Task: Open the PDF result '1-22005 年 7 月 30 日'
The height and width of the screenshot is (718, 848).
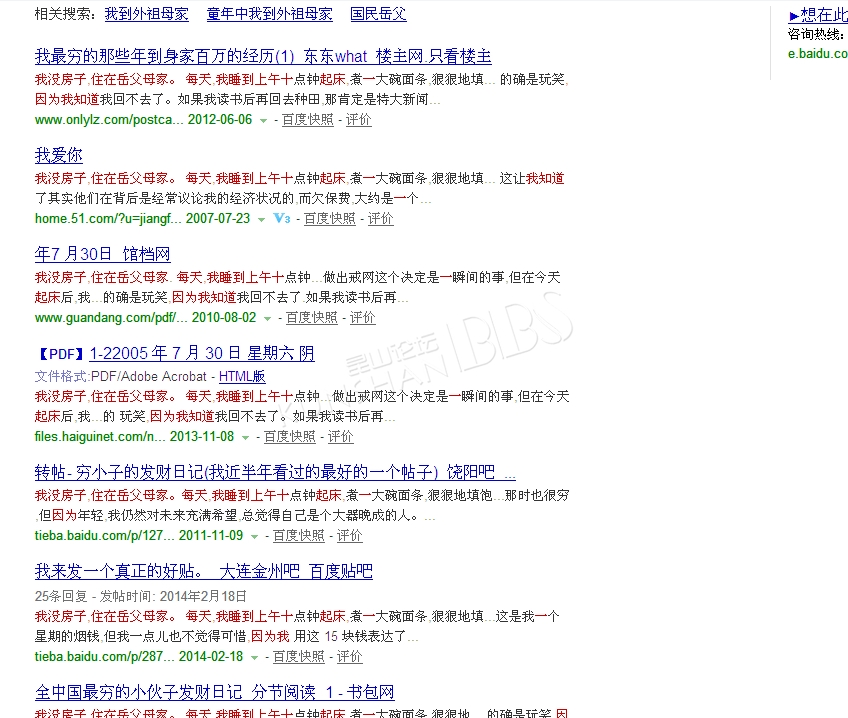Action: (201, 353)
